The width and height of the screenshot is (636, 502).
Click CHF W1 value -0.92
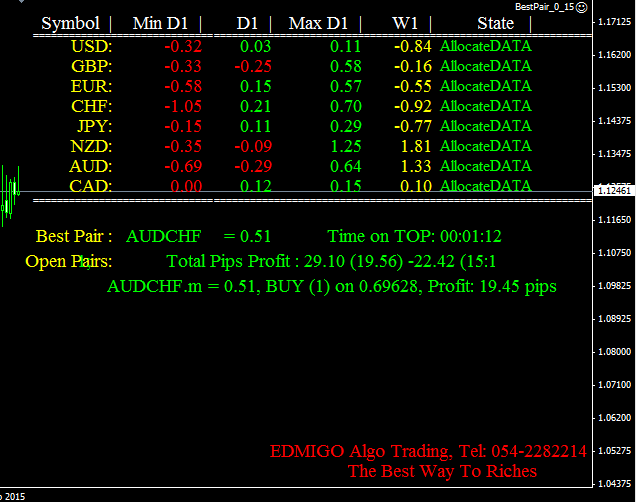413,106
